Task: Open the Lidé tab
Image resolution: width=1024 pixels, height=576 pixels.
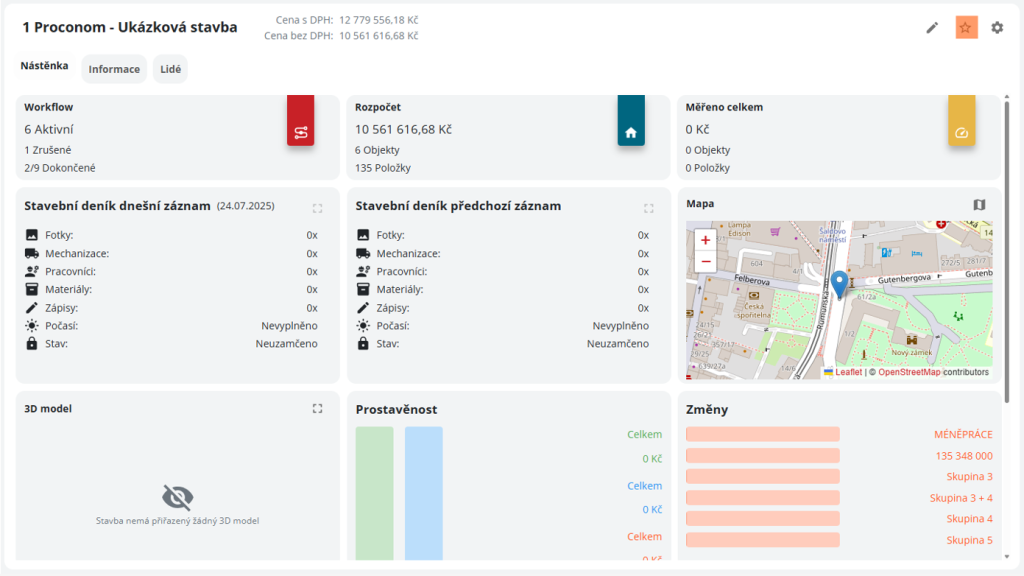Action: click(170, 69)
